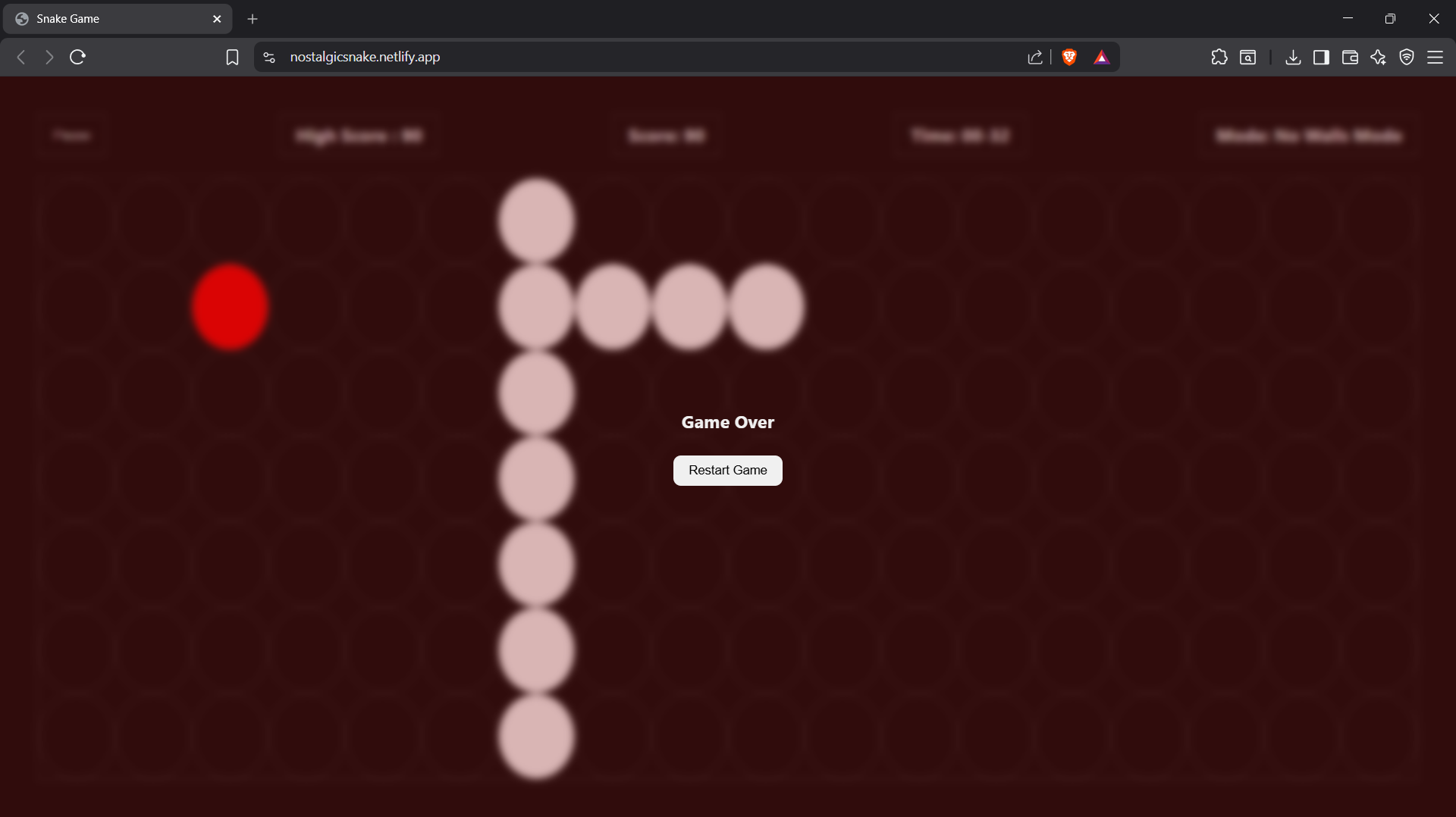Image resolution: width=1456 pixels, height=817 pixels.
Task: Click the Pause game button
Action: click(x=72, y=136)
